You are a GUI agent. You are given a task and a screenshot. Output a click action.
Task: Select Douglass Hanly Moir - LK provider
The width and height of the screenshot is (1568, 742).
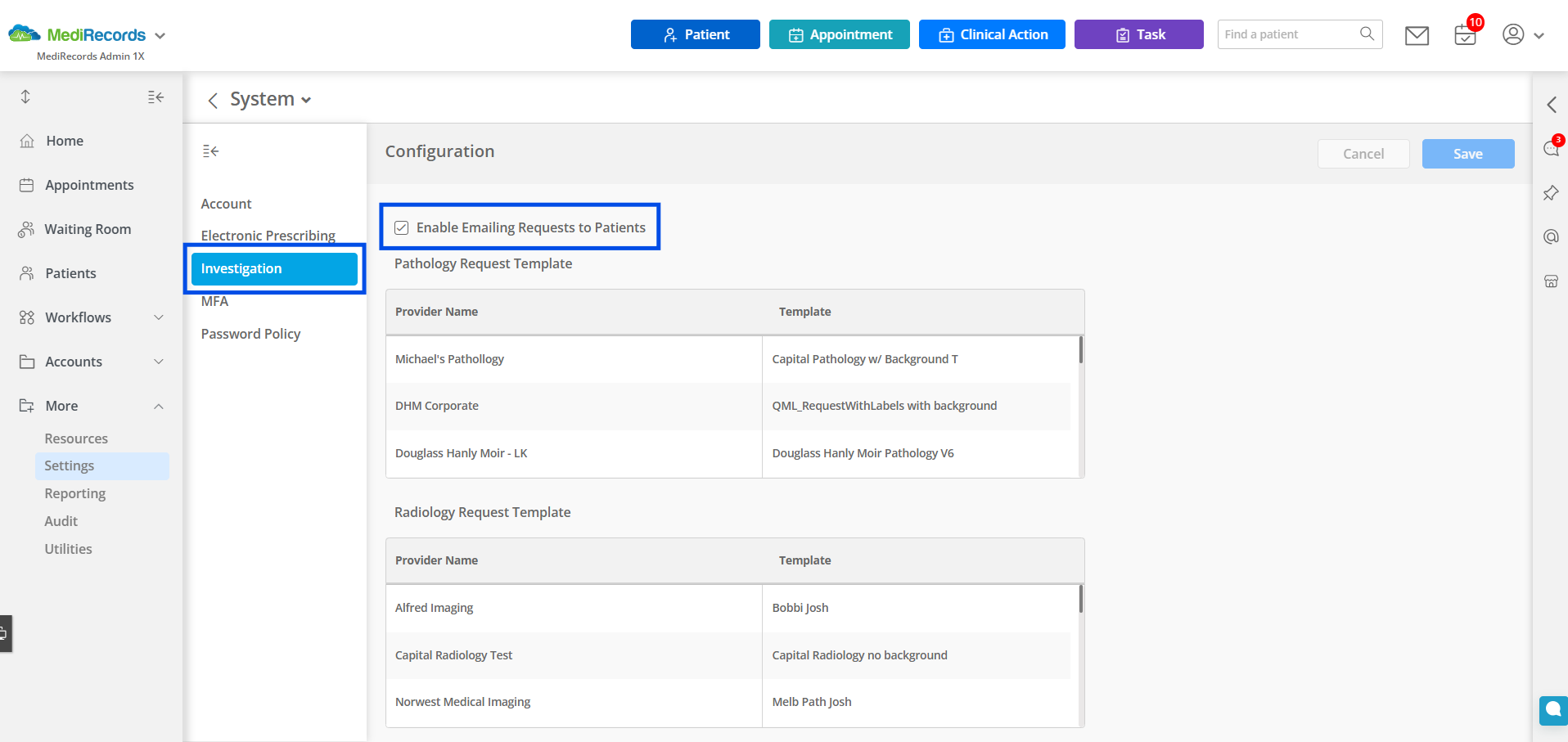461,453
